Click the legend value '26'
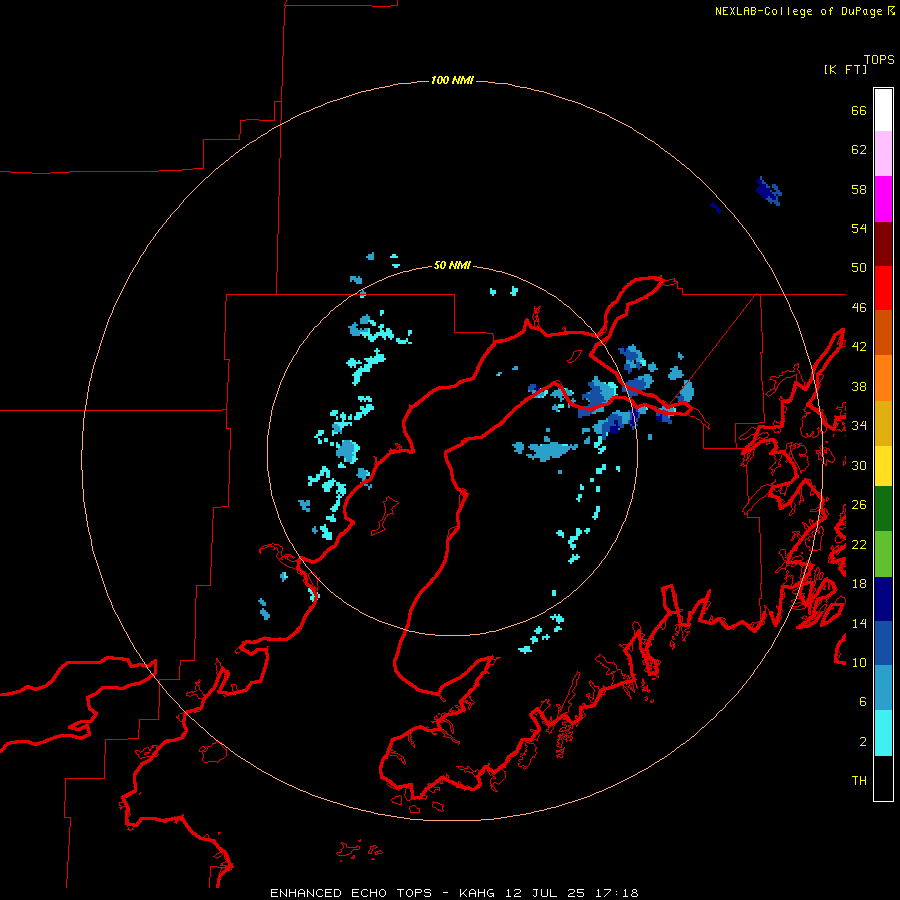 859,505
